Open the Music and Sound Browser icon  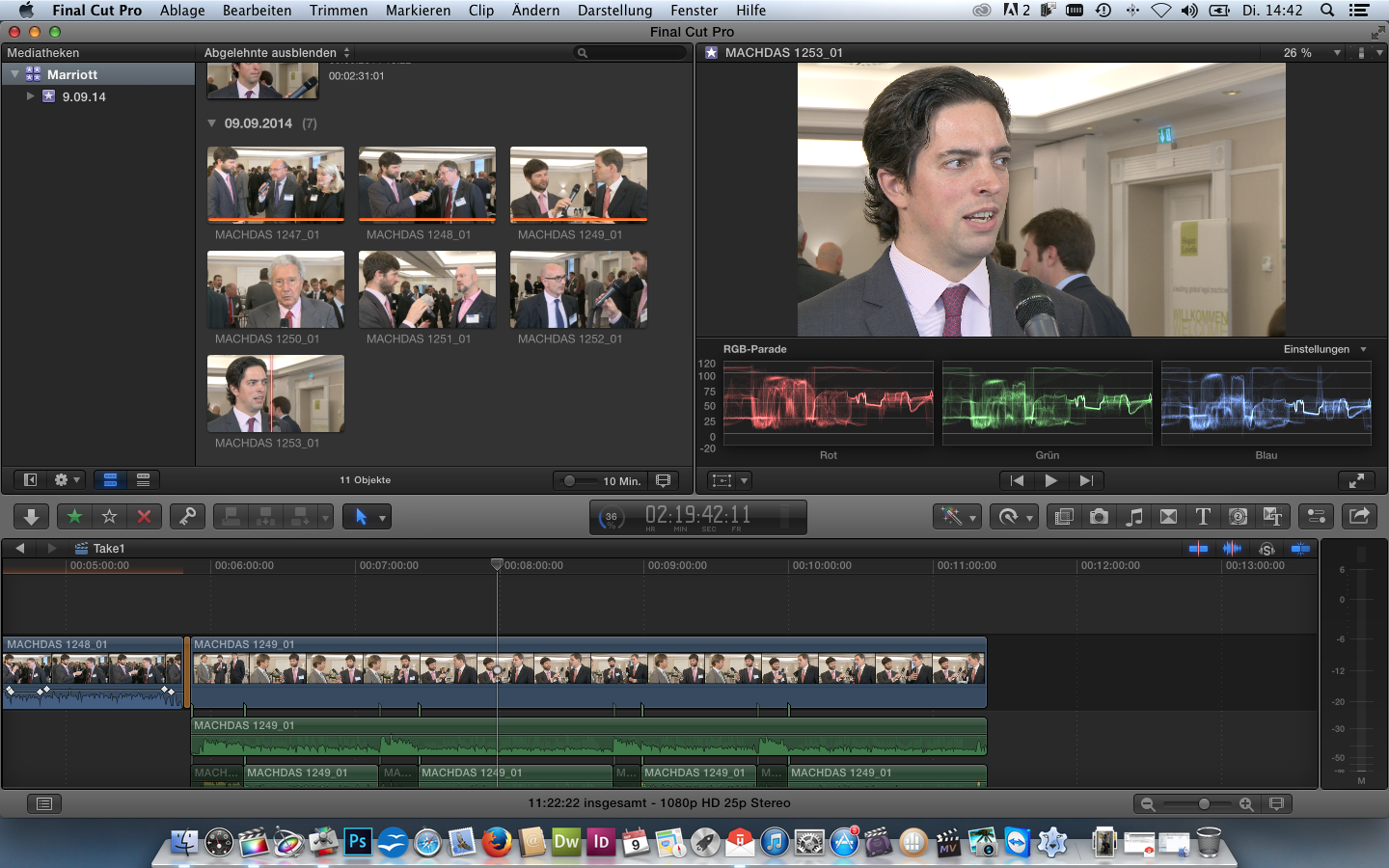pyautogui.click(x=1133, y=517)
